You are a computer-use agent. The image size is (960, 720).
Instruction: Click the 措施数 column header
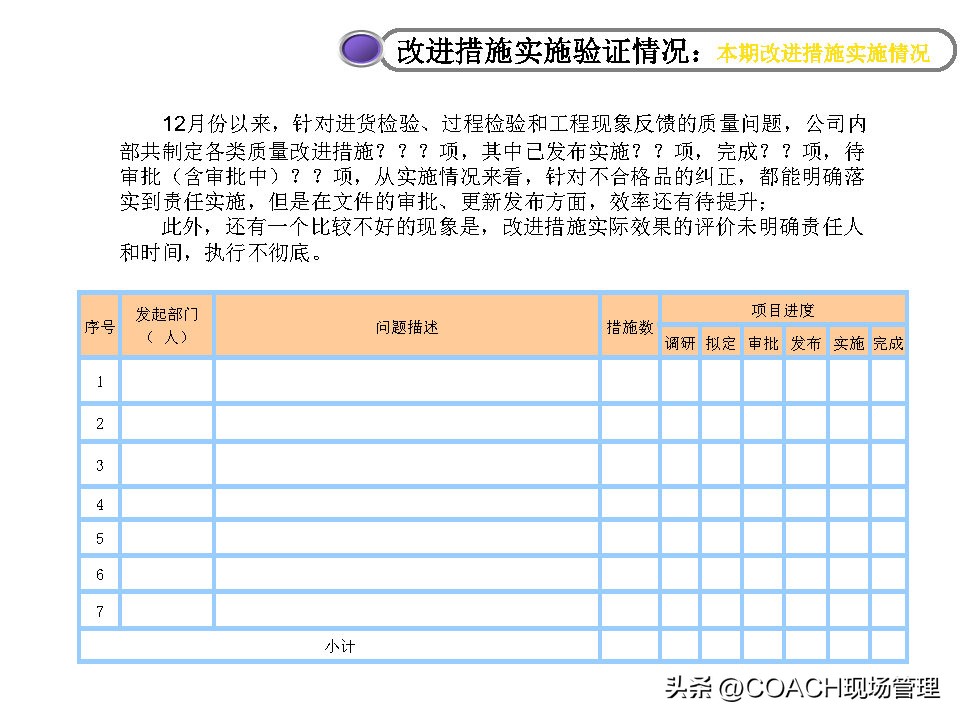point(629,325)
